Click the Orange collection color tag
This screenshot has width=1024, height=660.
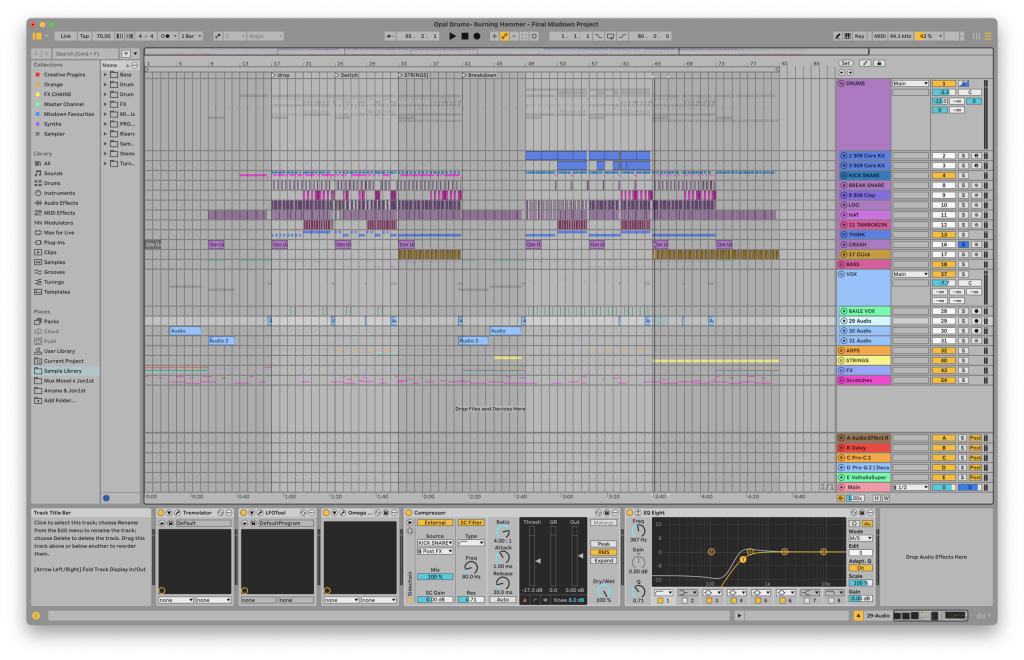point(52,84)
